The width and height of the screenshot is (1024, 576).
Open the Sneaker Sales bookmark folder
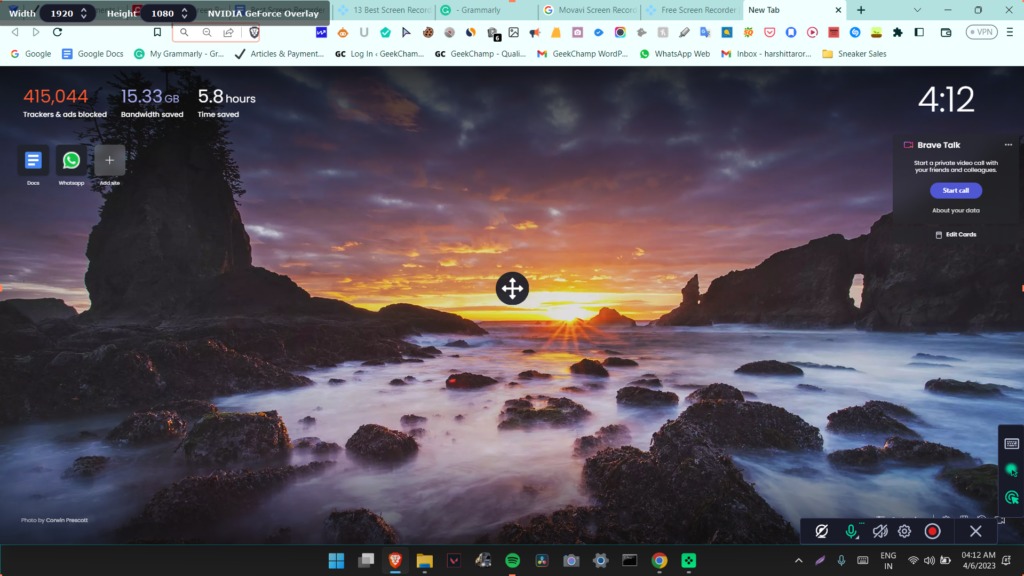pos(854,54)
